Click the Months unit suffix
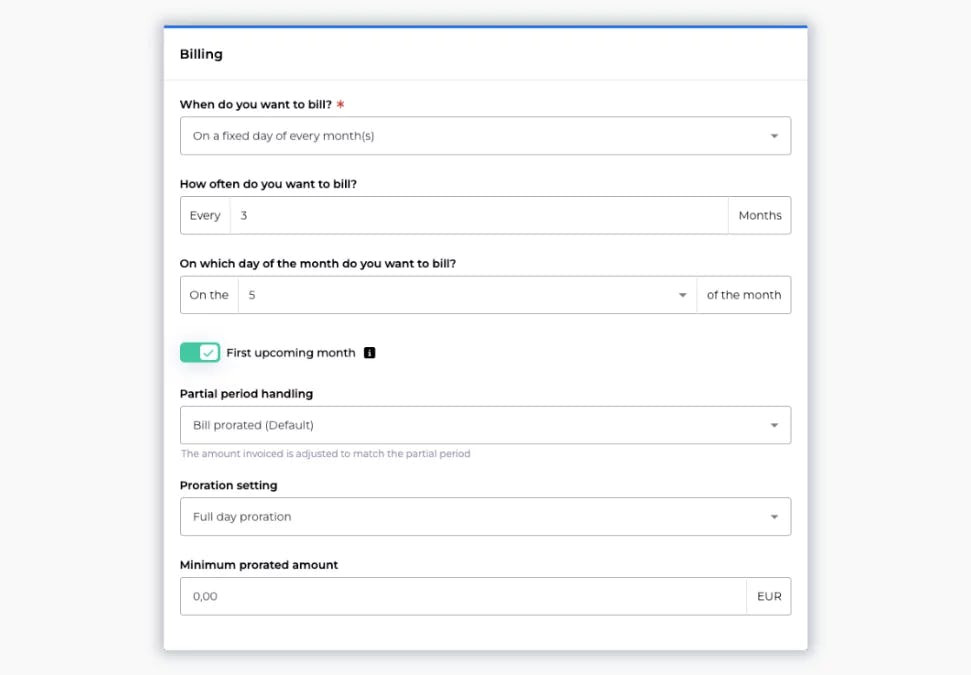The width and height of the screenshot is (971, 675). pyautogui.click(x=760, y=216)
